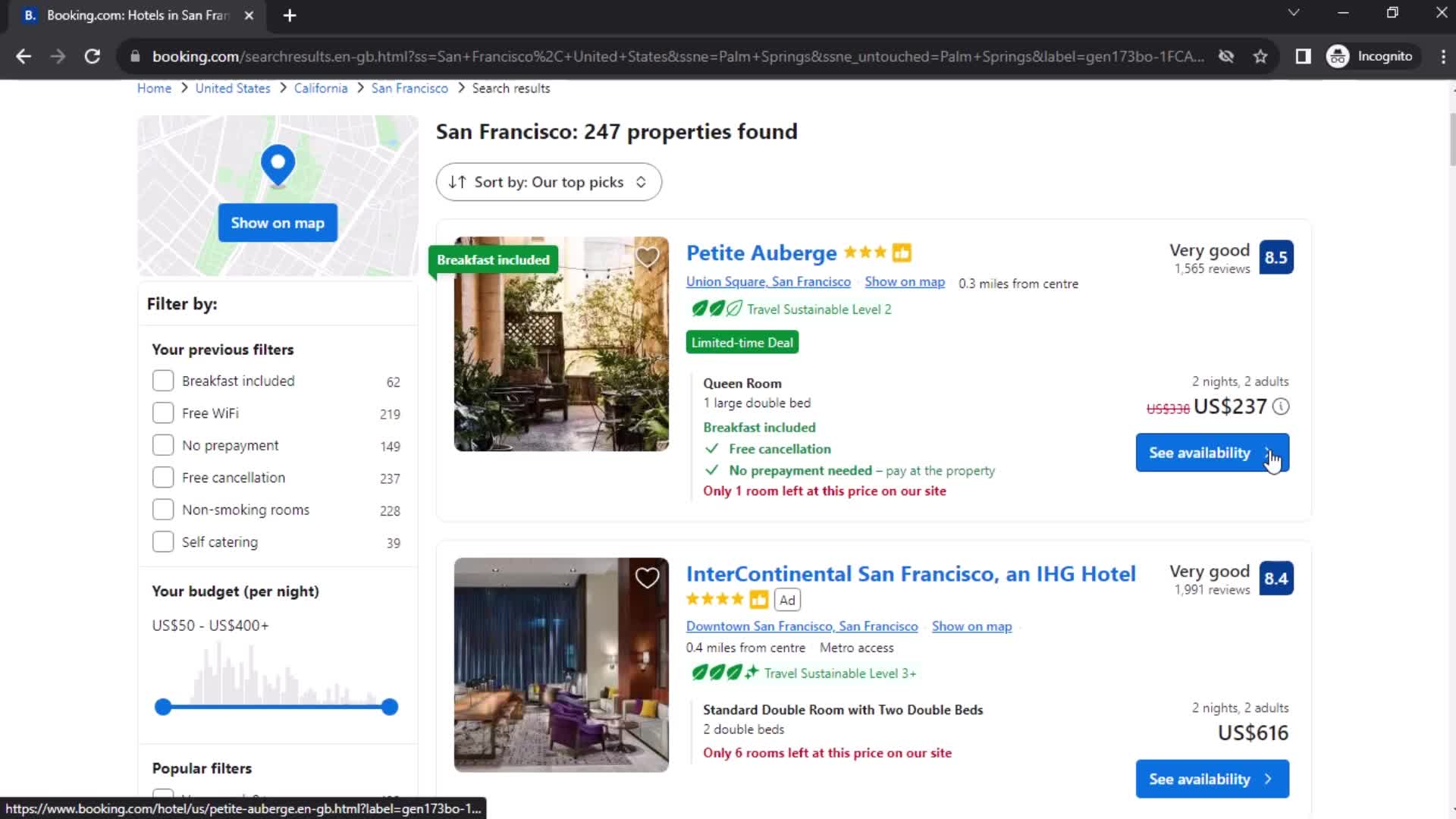Image resolution: width=1456 pixels, height=819 pixels.
Task: Enable the Free cancellation filter
Action: [x=163, y=477]
